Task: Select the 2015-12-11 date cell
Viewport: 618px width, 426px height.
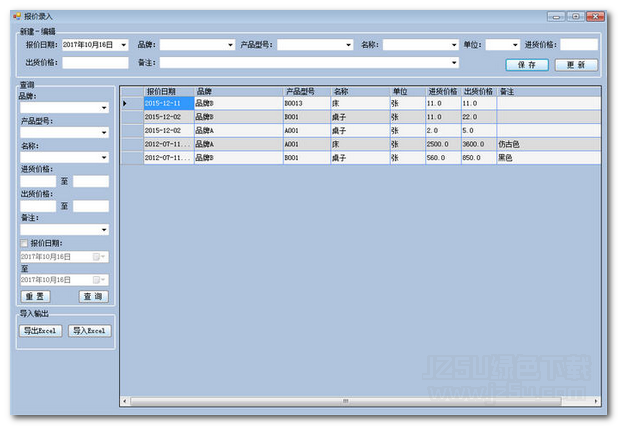Action: 169,103
